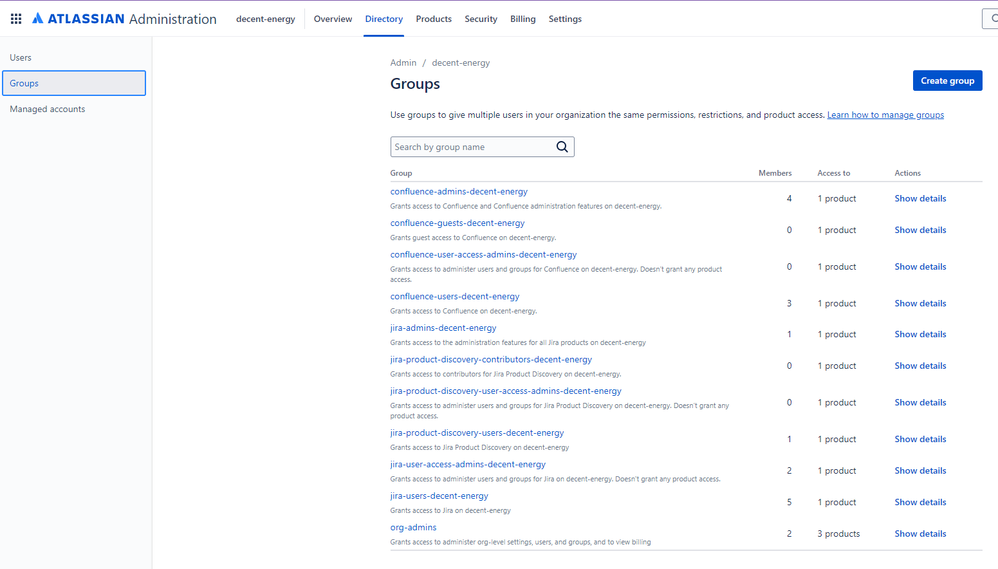The height and width of the screenshot is (569, 998).
Task: Select the decent-energy organization name
Action: [265, 19]
